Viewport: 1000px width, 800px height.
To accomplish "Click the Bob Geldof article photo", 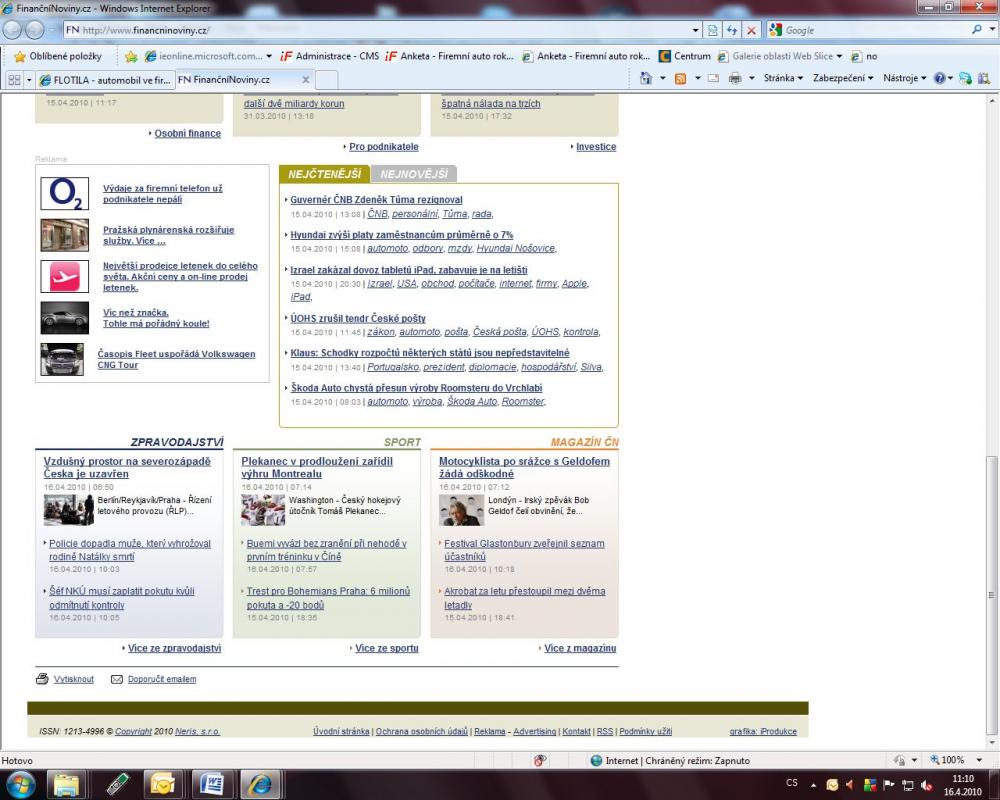I will (x=461, y=510).
